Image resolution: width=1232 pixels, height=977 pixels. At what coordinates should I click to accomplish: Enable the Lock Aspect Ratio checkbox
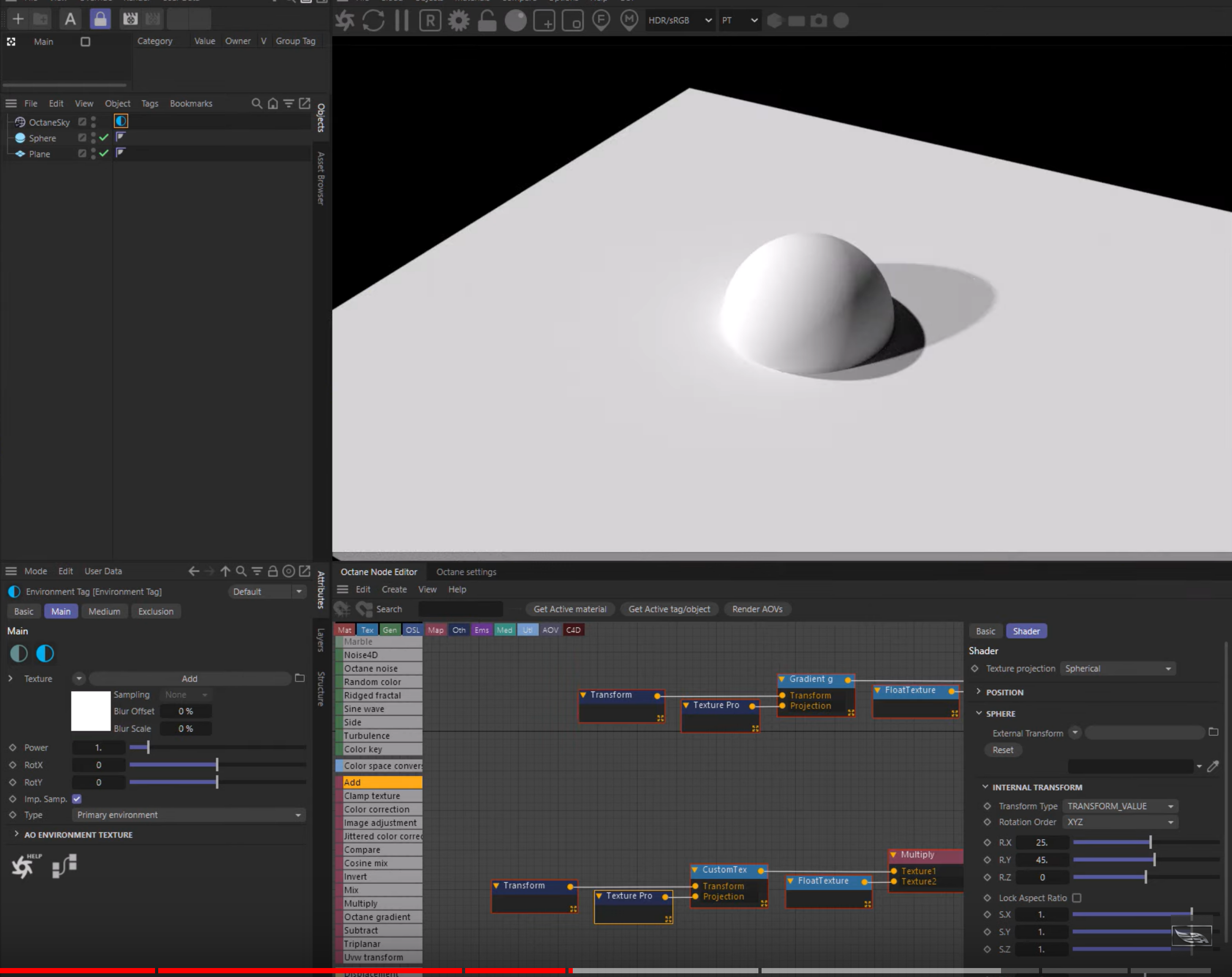[x=1076, y=897]
